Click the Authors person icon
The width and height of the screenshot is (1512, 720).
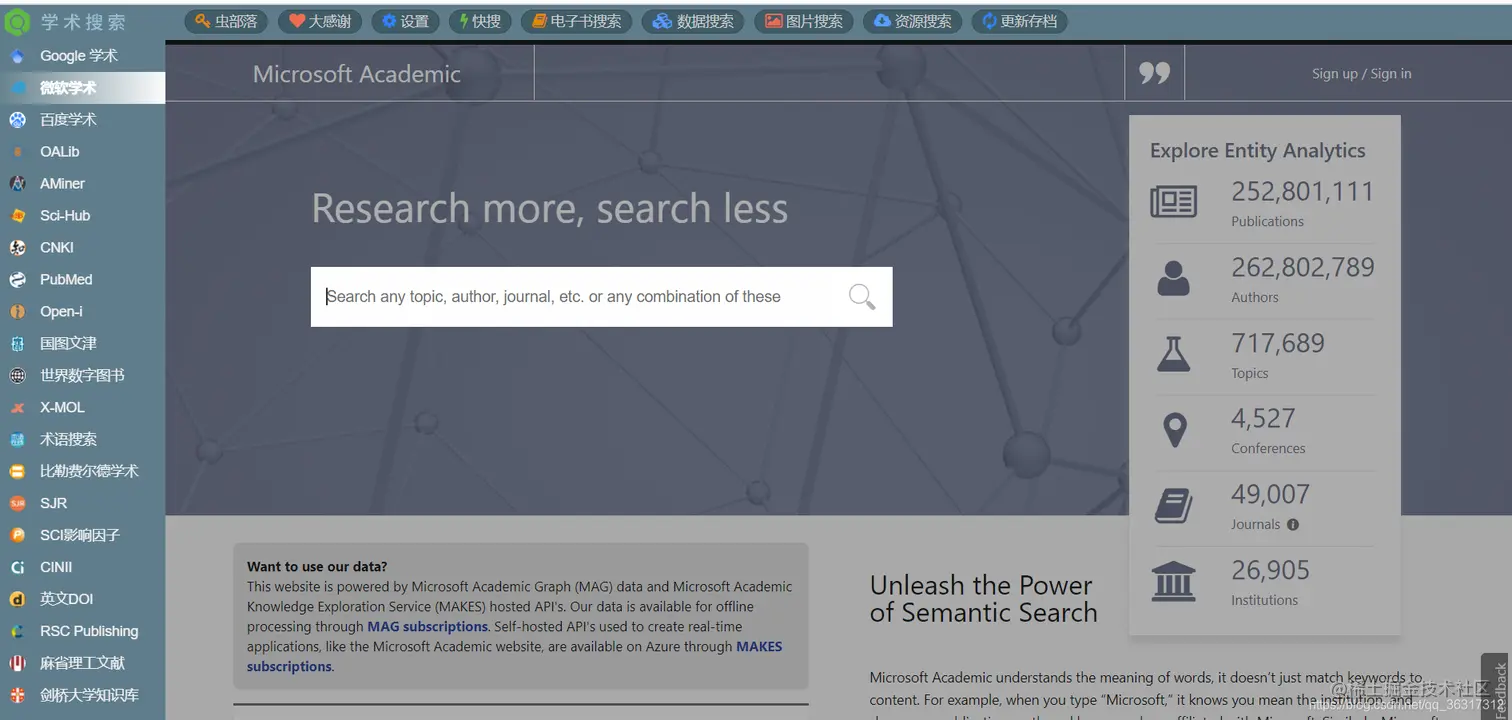(x=1173, y=278)
